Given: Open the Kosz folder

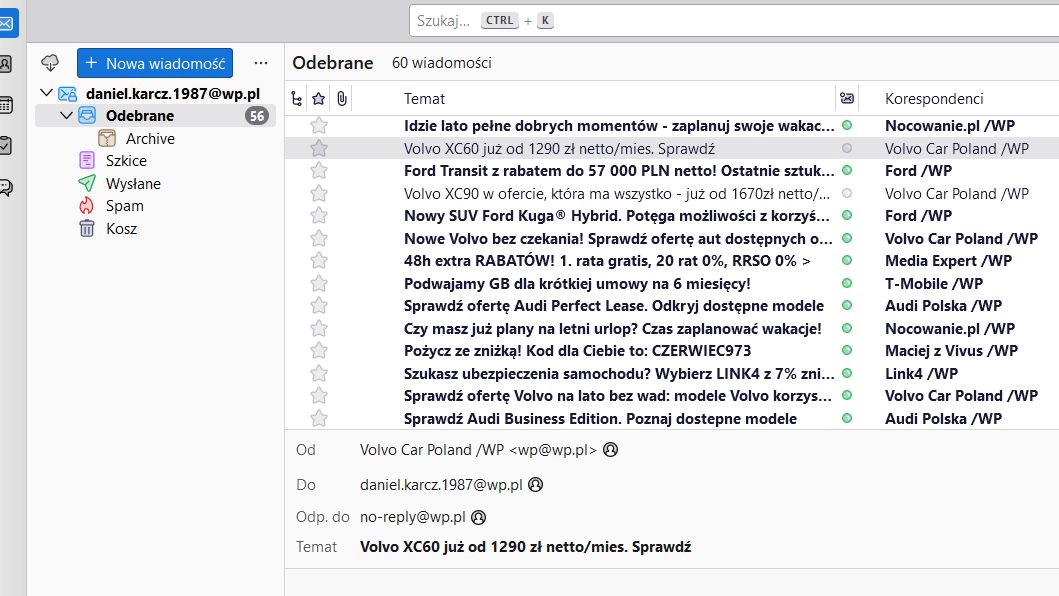Looking at the screenshot, I should pos(120,228).
